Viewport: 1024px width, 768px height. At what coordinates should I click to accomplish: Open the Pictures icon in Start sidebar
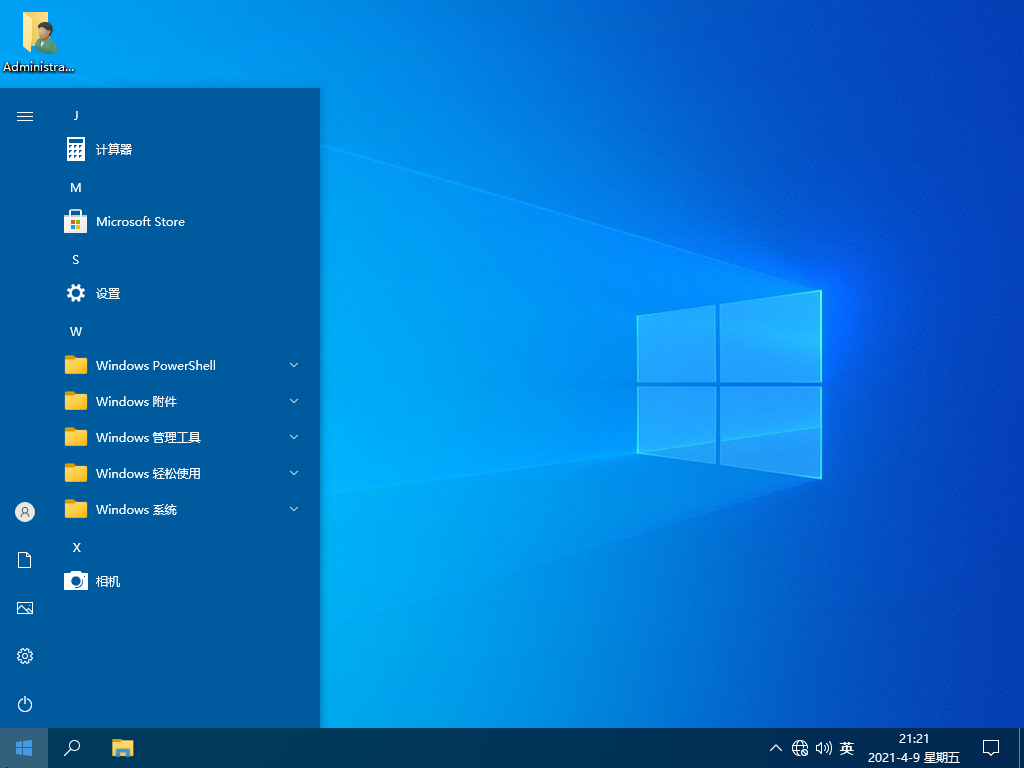[x=25, y=608]
